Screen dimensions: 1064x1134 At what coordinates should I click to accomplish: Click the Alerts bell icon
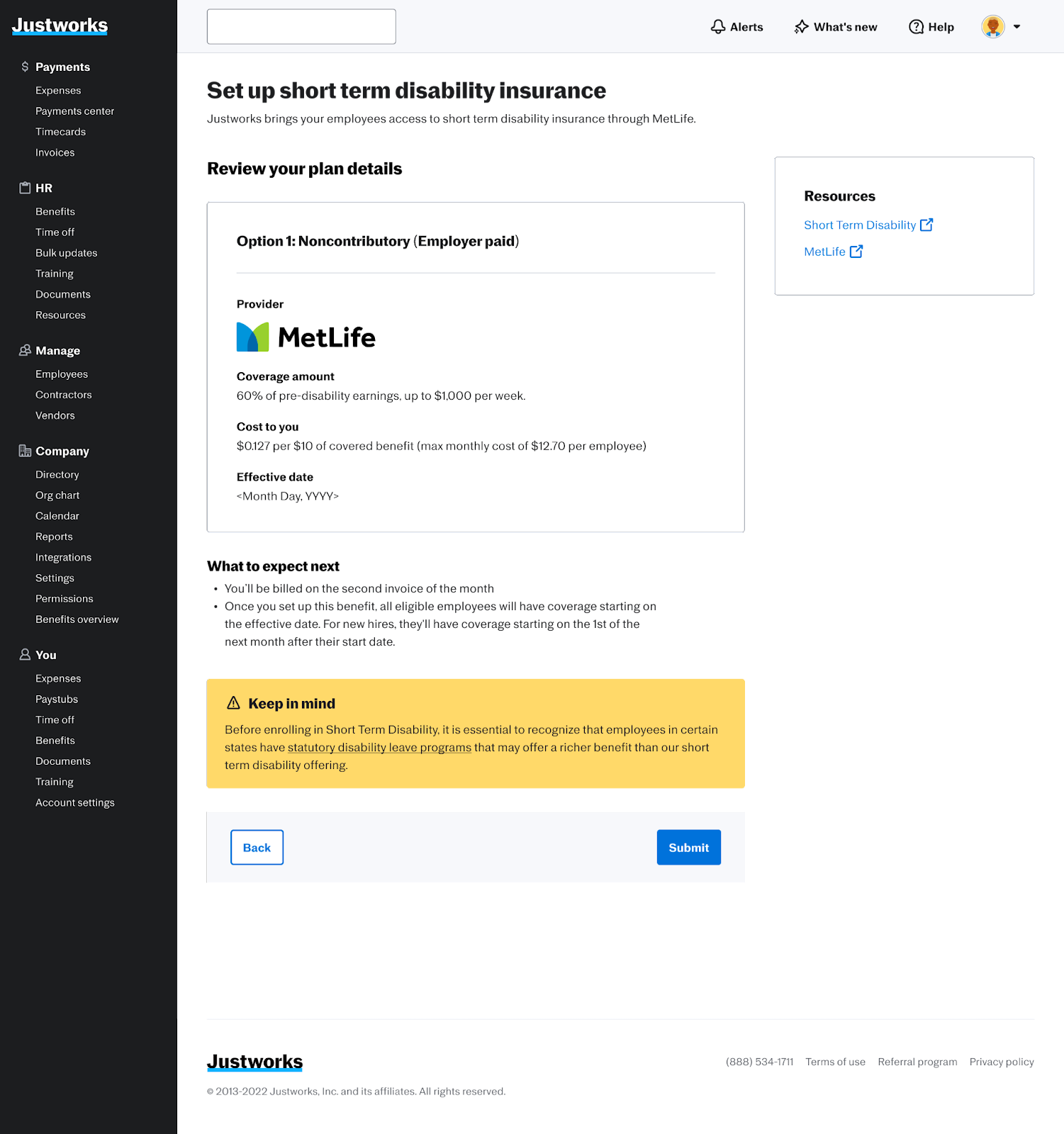(718, 27)
